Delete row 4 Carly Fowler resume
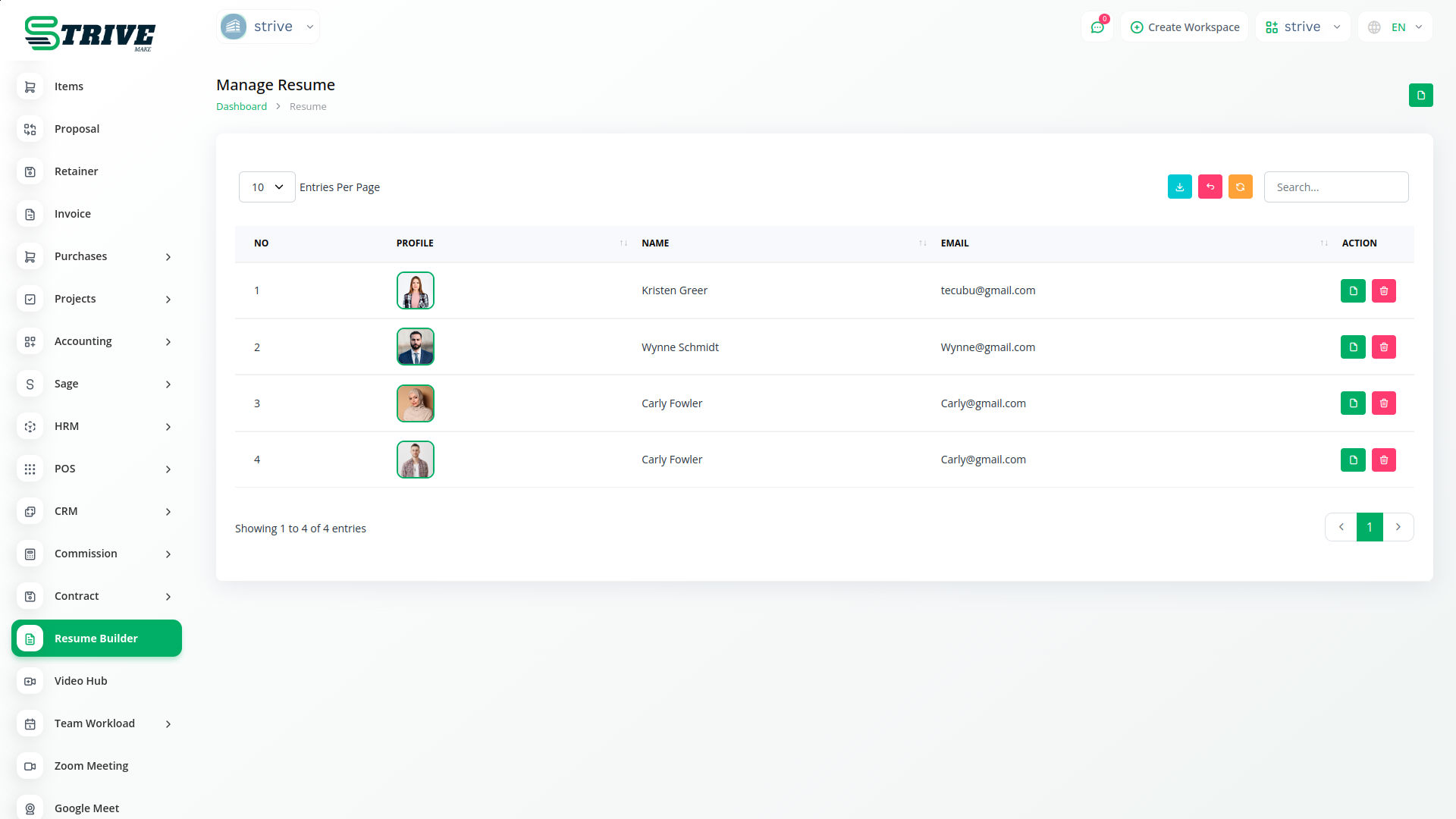 (x=1383, y=460)
